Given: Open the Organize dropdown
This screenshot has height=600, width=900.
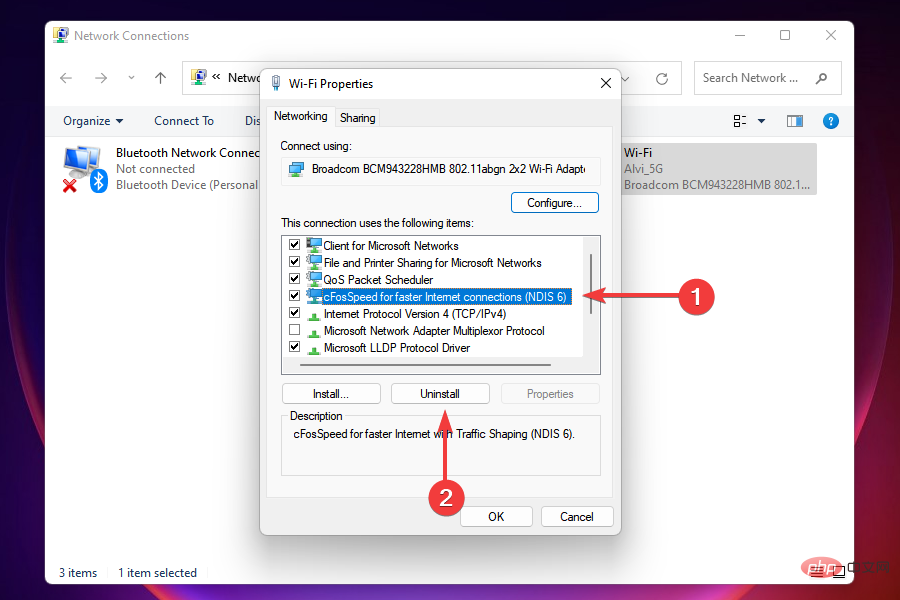Looking at the screenshot, I should (x=91, y=120).
